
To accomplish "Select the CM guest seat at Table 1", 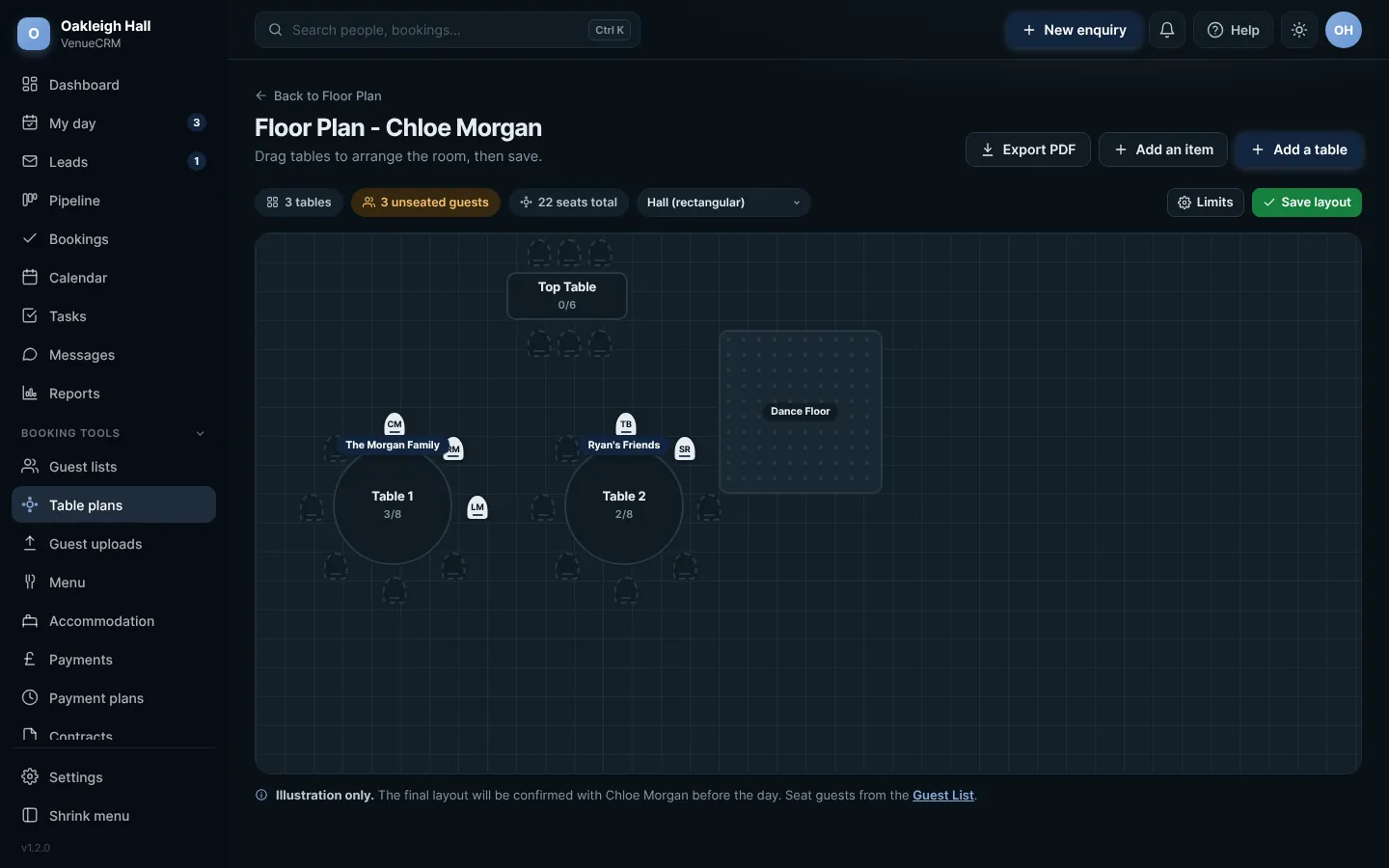I will click(395, 424).
